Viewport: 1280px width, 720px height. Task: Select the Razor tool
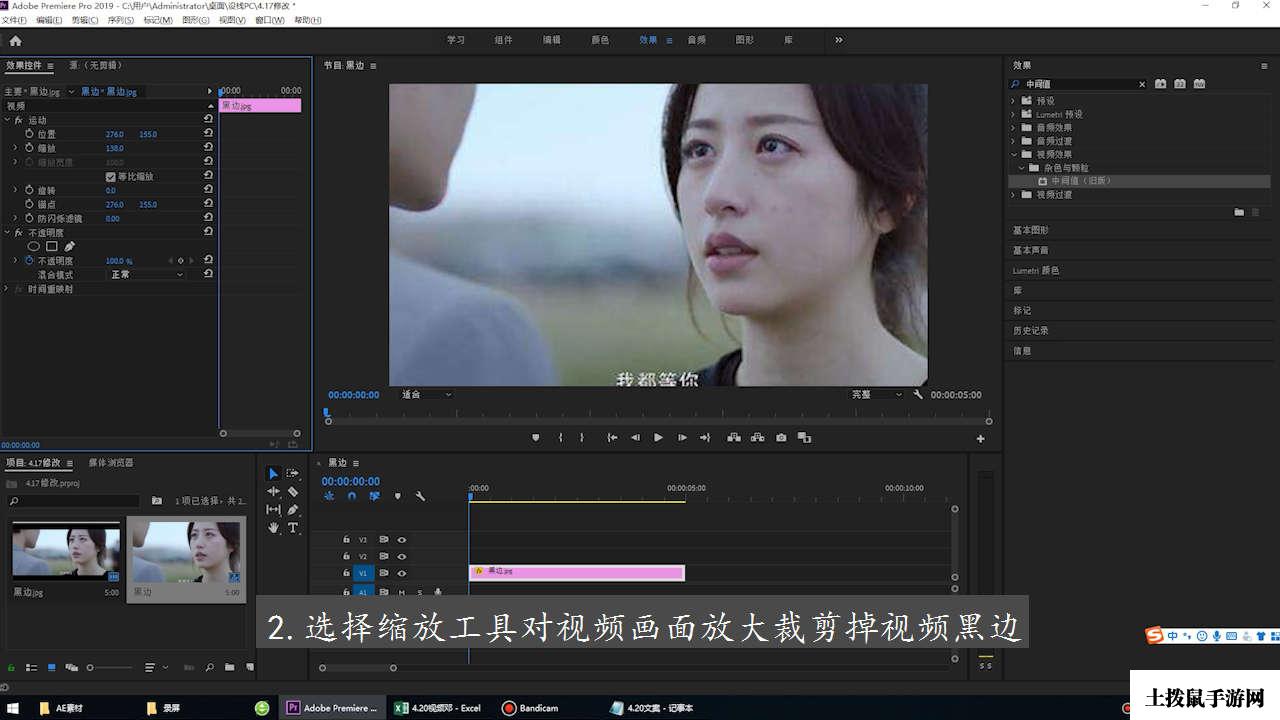(293, 491)
